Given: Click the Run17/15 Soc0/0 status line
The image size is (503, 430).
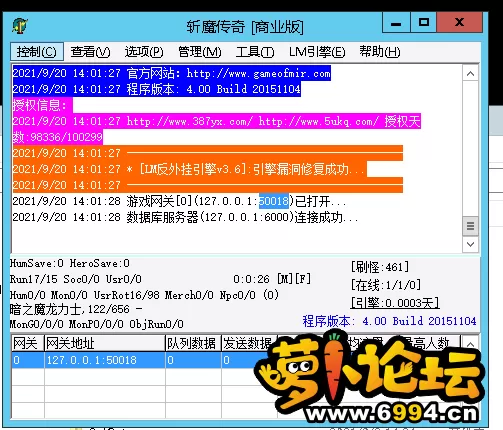Looking at the screenshot, I should pyautogui.click(x=76, y=279).
